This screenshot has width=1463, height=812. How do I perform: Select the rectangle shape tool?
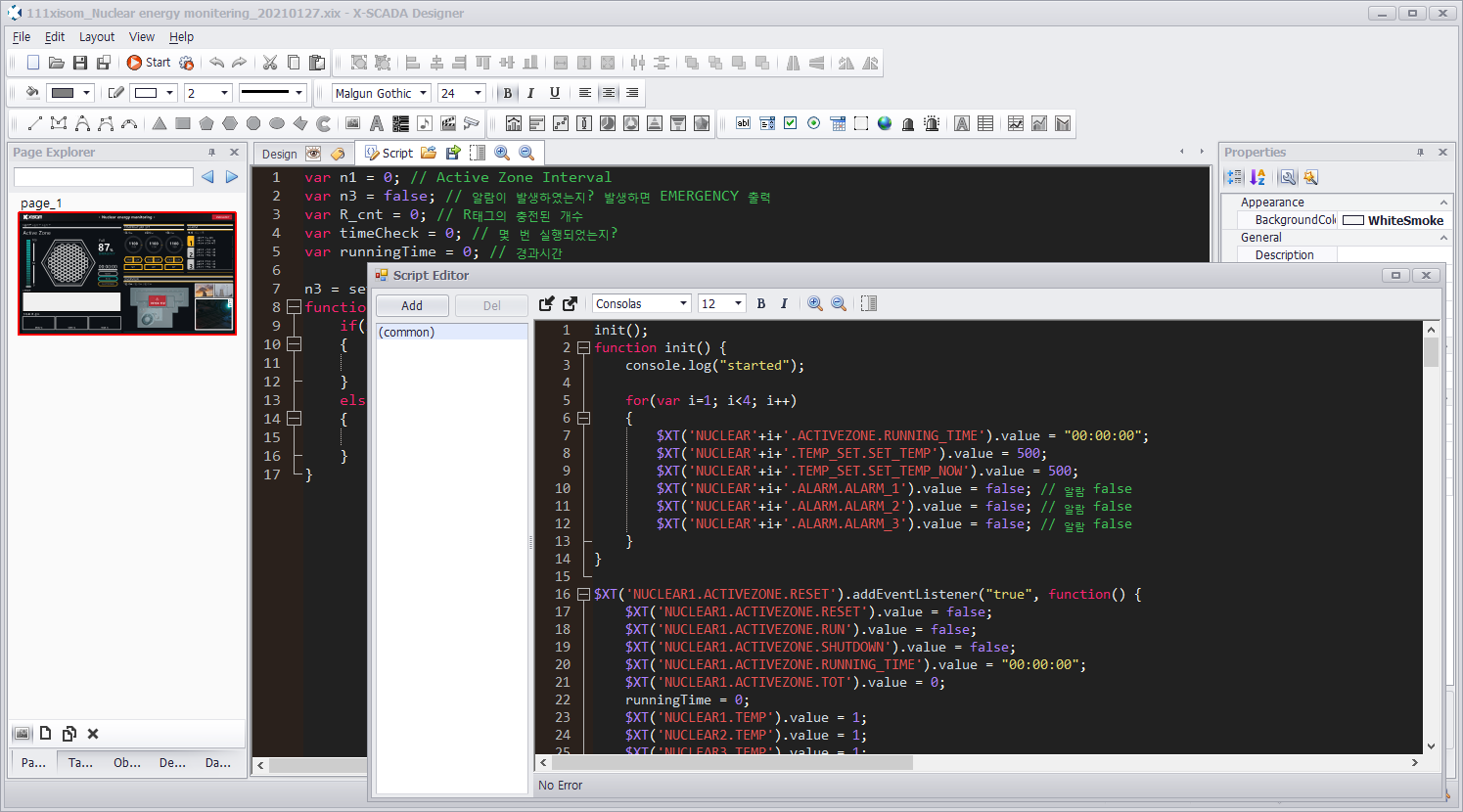[x=183, y=123]
